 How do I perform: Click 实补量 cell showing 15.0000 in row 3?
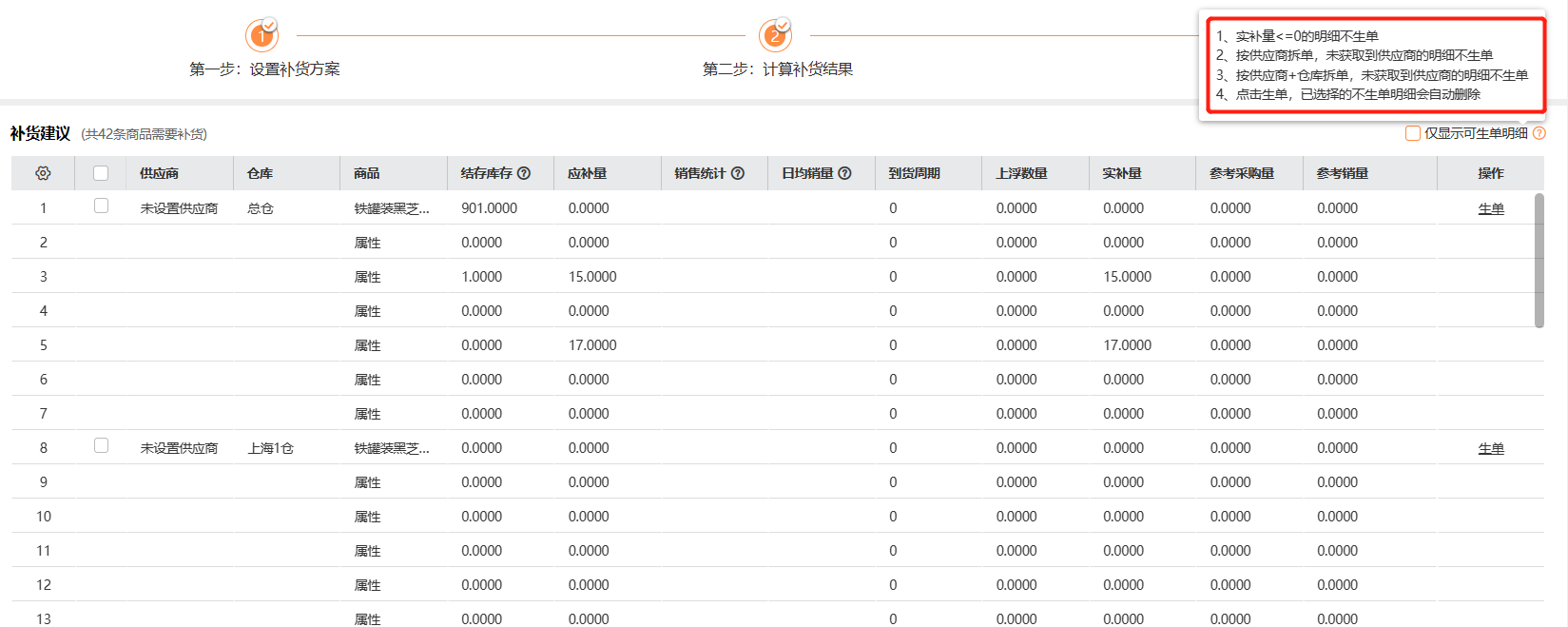tap(1128, 277)
